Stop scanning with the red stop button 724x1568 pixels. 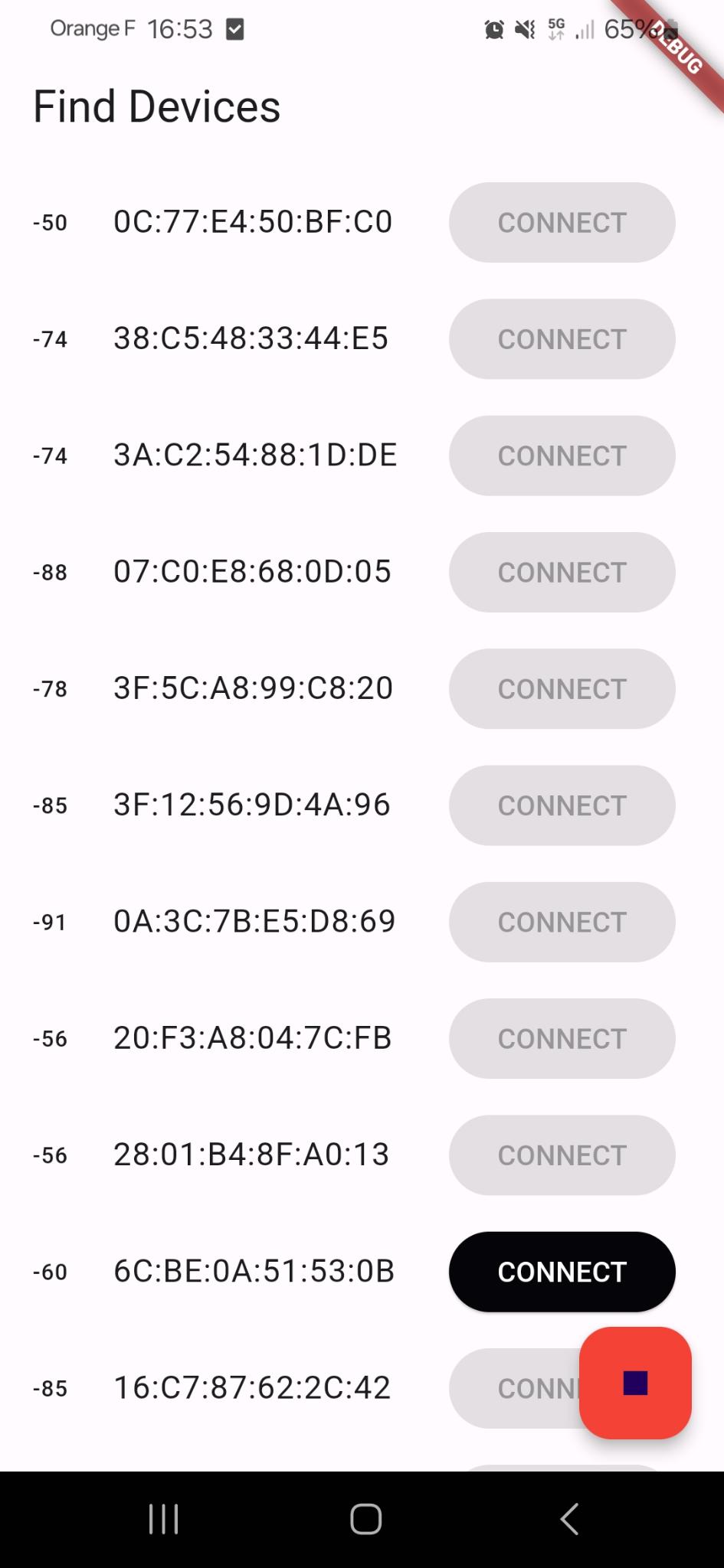point(635,1383)
